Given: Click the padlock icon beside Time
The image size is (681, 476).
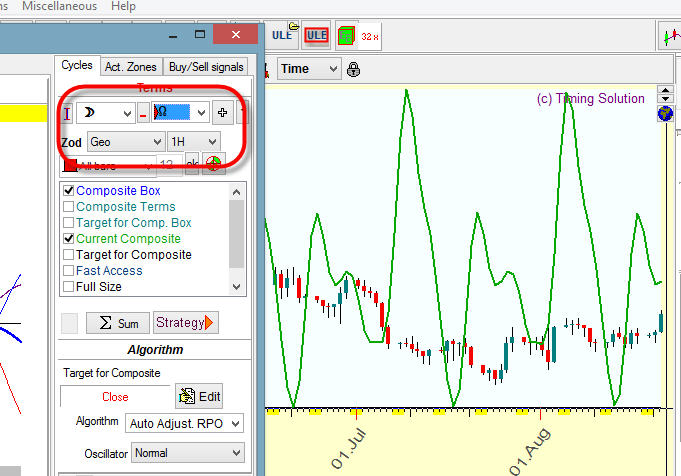Looking at the screenshot, I should point(353,69).
